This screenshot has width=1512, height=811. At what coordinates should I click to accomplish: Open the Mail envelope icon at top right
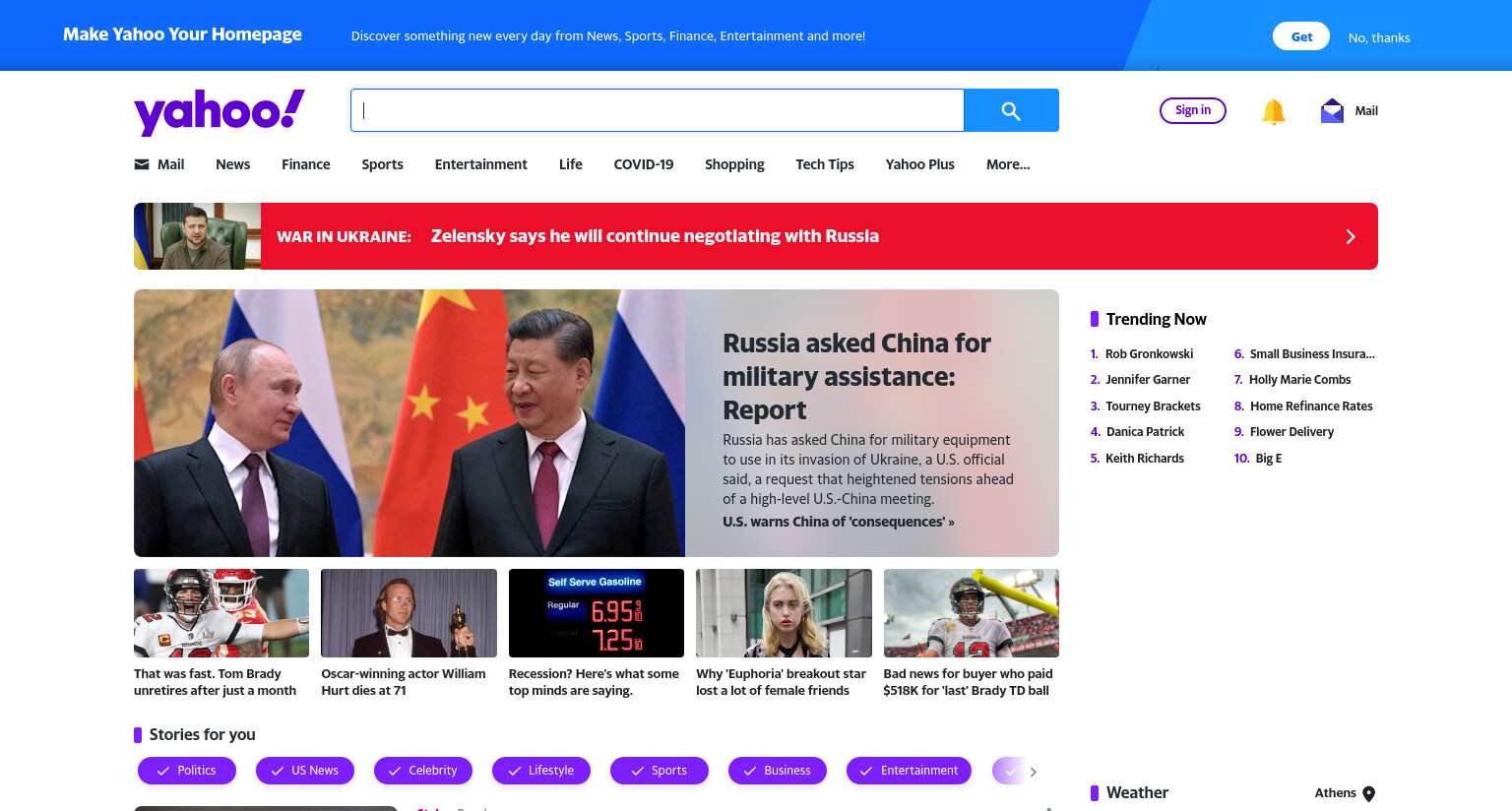click(1332, 110)
